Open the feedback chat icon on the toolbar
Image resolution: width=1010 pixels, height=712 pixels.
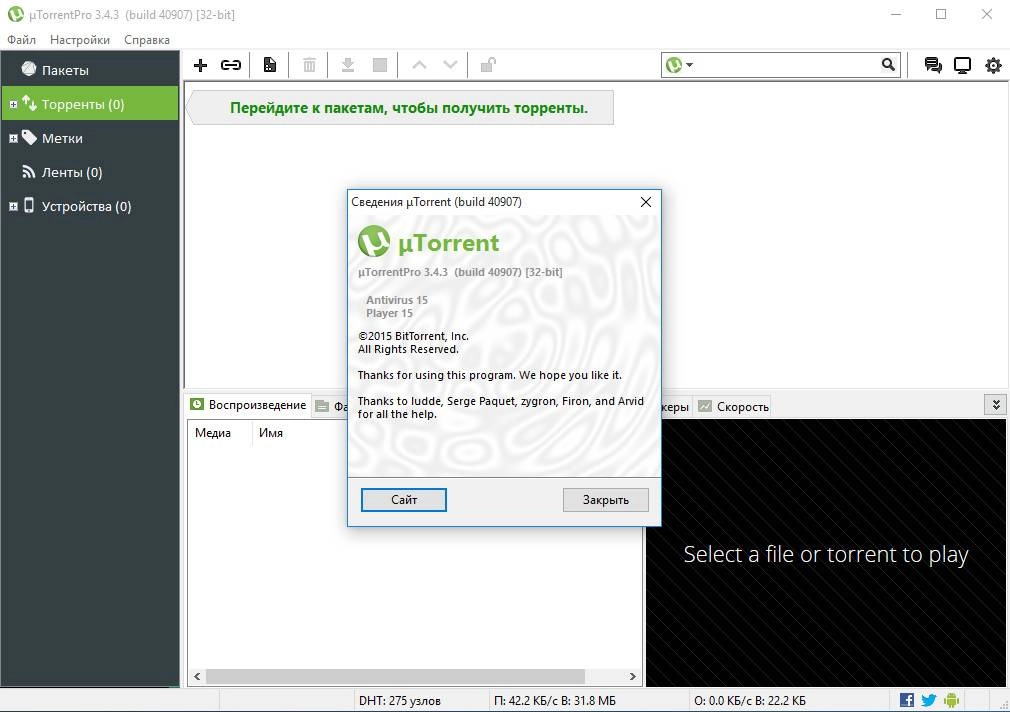click(x=932, y=64)
